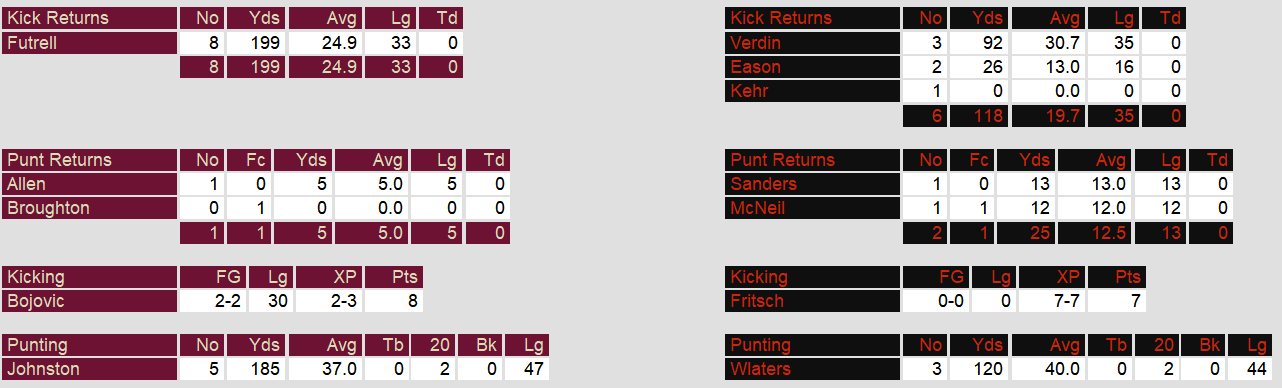1282x388 pixels.
Task: Click the Eason player row
Action: pos(813,67)
